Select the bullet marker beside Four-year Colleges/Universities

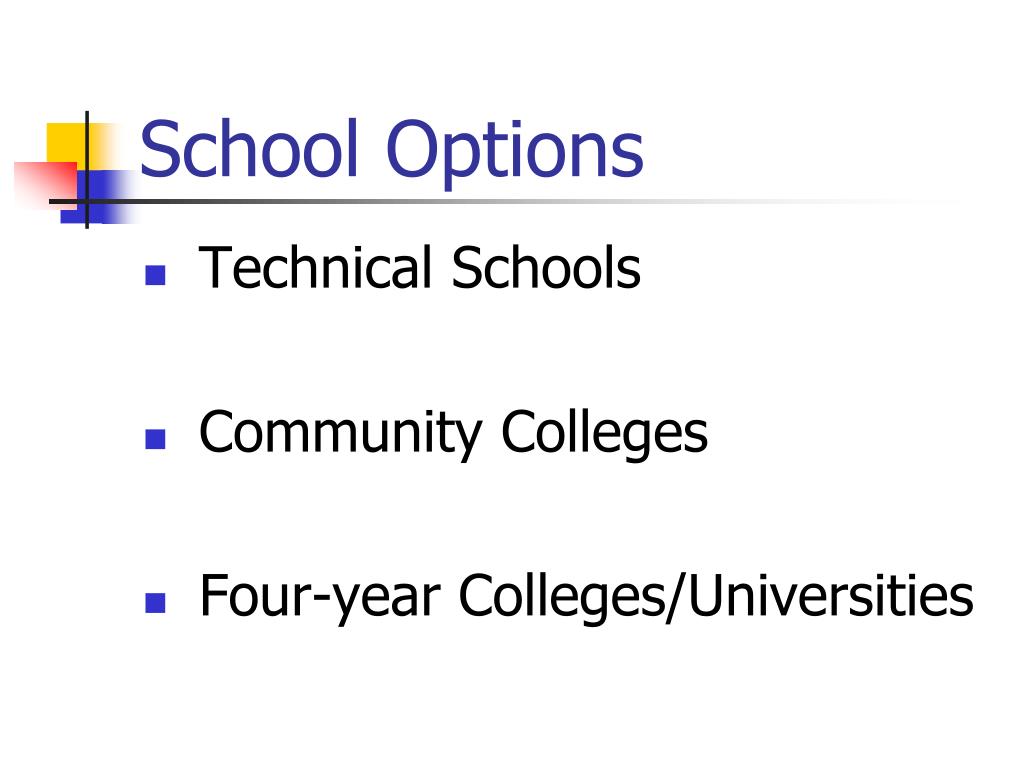(x=155, y=602)
